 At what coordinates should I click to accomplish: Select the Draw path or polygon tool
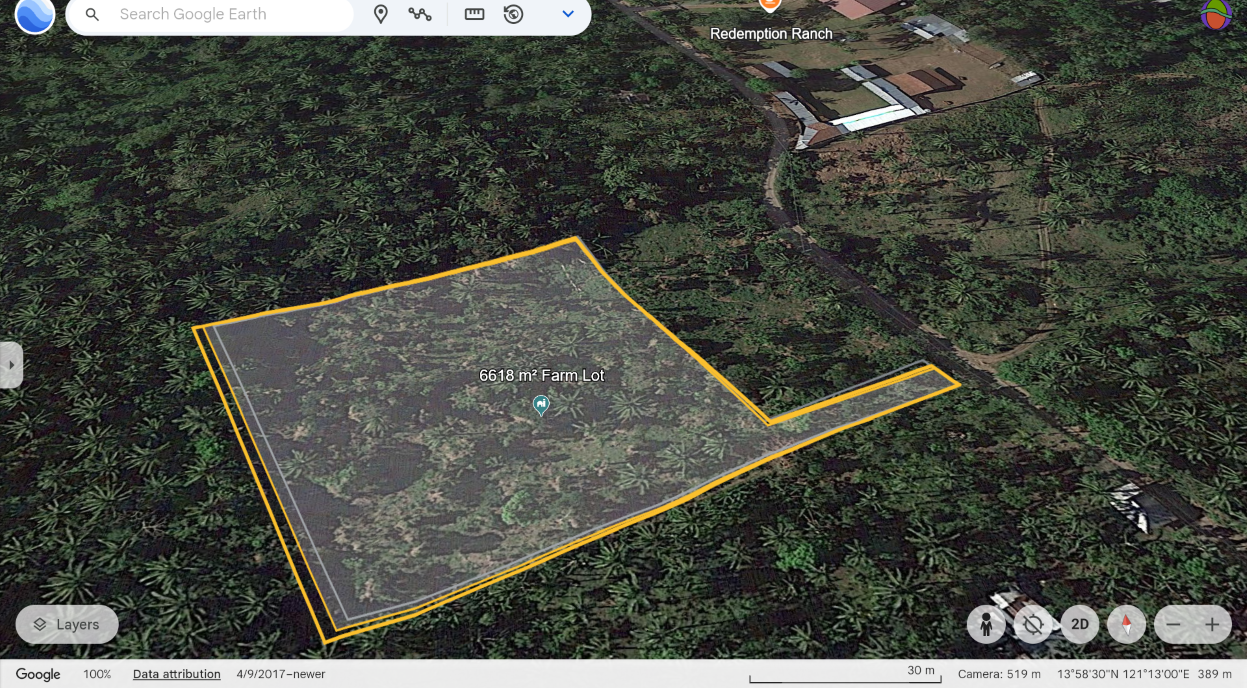click(x=420, y=14)
